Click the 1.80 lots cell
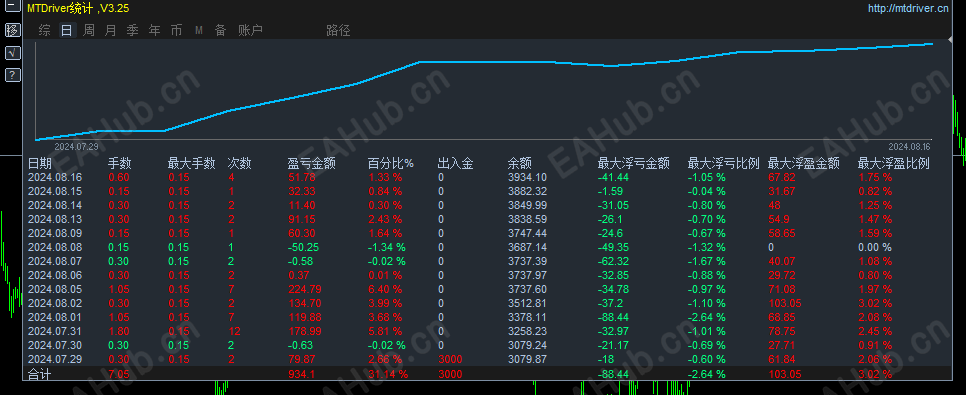Viewport: 966px width, 395px height. [119, 332]
